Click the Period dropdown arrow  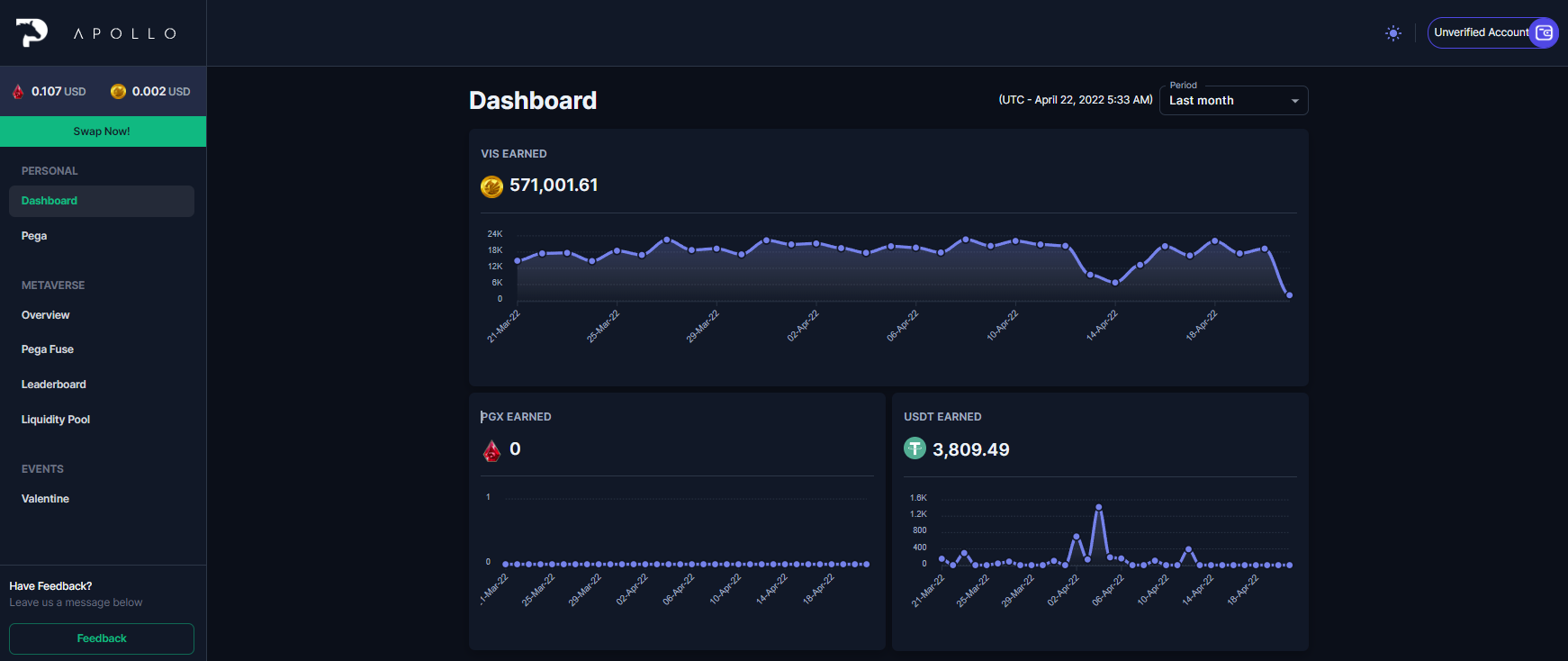[1295, 101]
